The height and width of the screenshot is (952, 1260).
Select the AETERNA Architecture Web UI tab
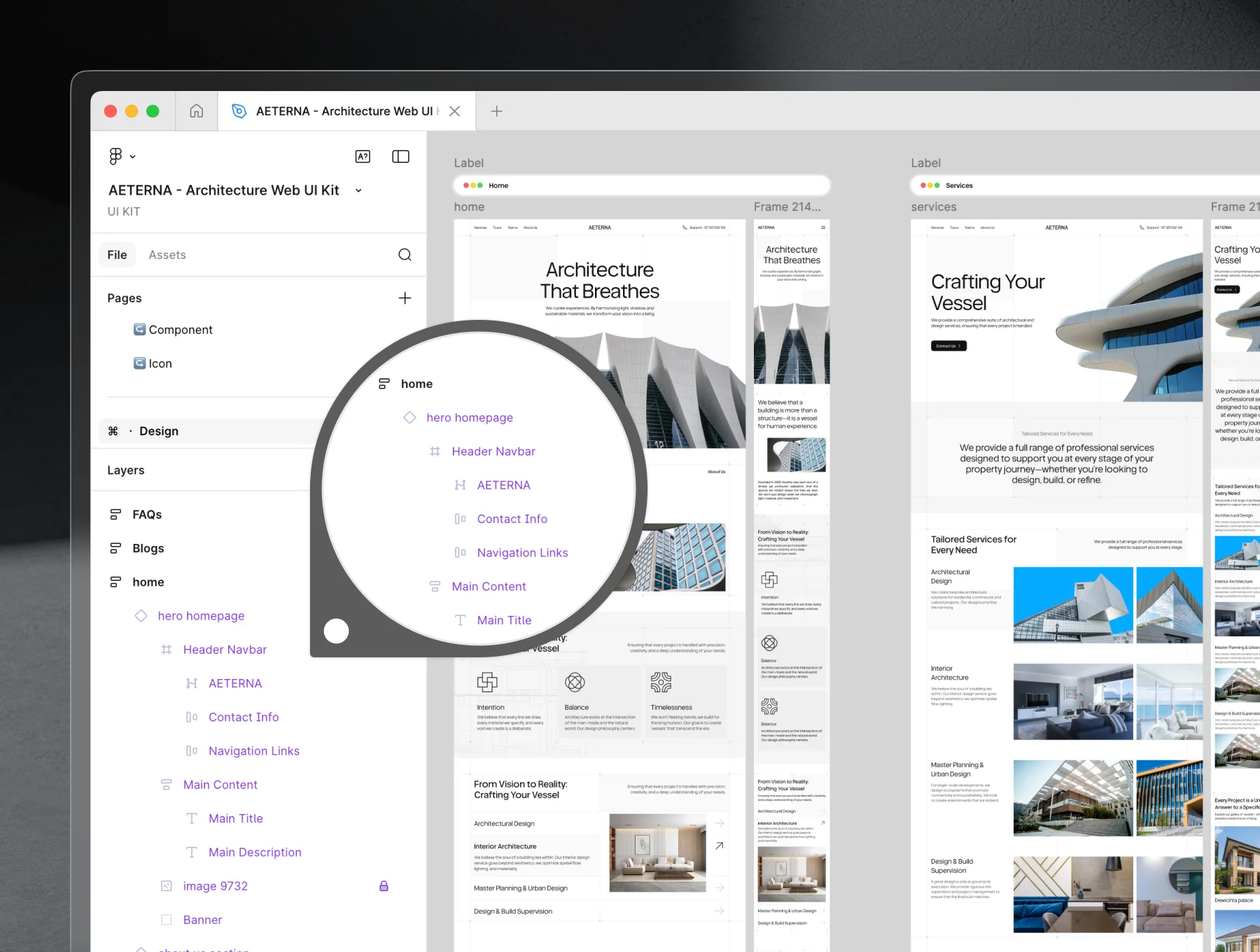point(346,111)
